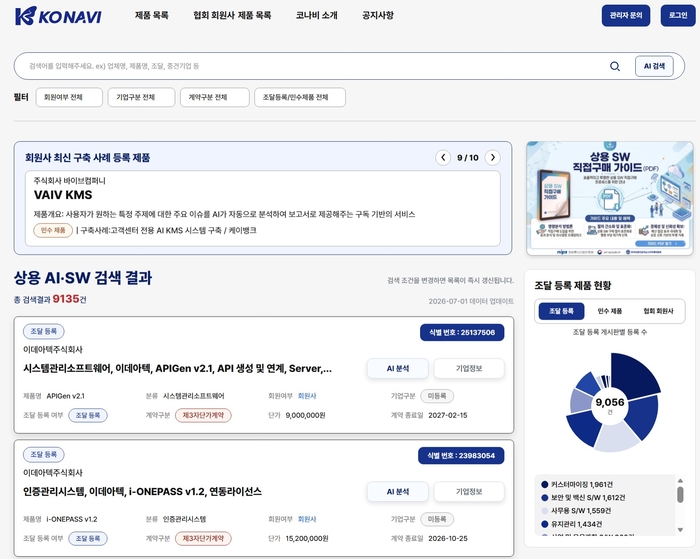Click the search magnifier icon
The image size is (700, 559).
coord(615,66)
